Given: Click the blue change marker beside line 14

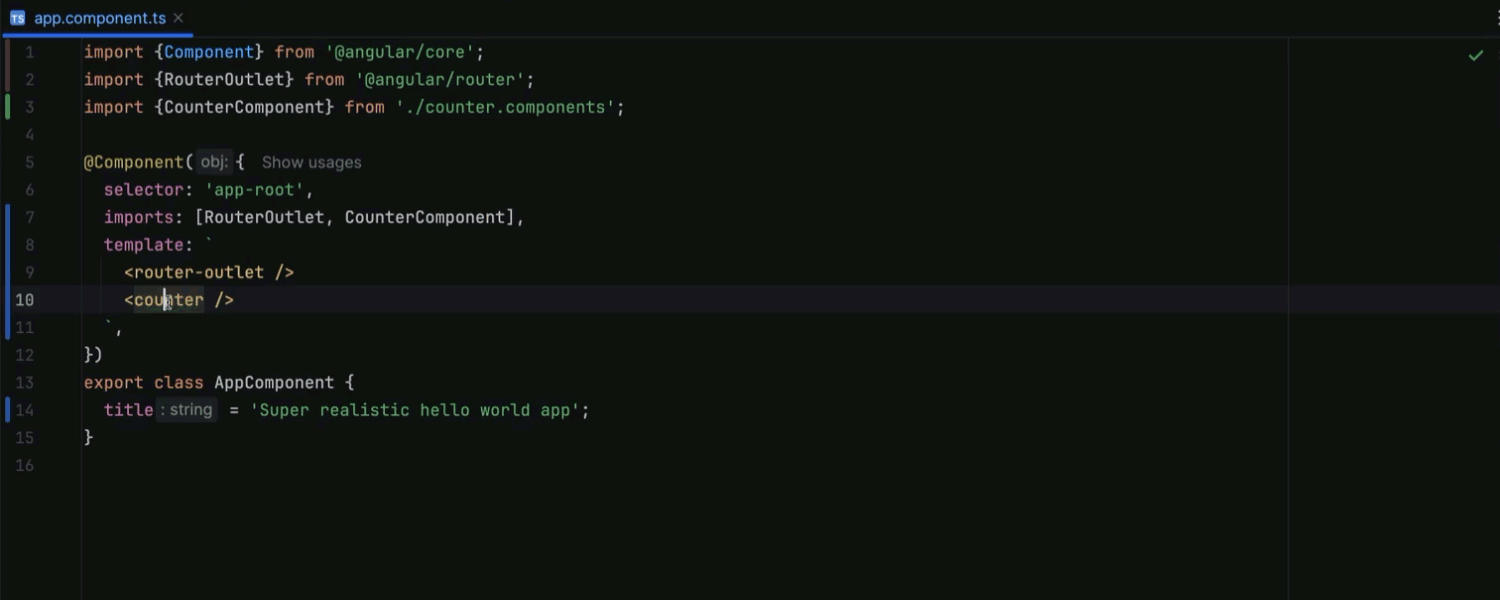Looking at the screenshot, I should coord(8,410).
